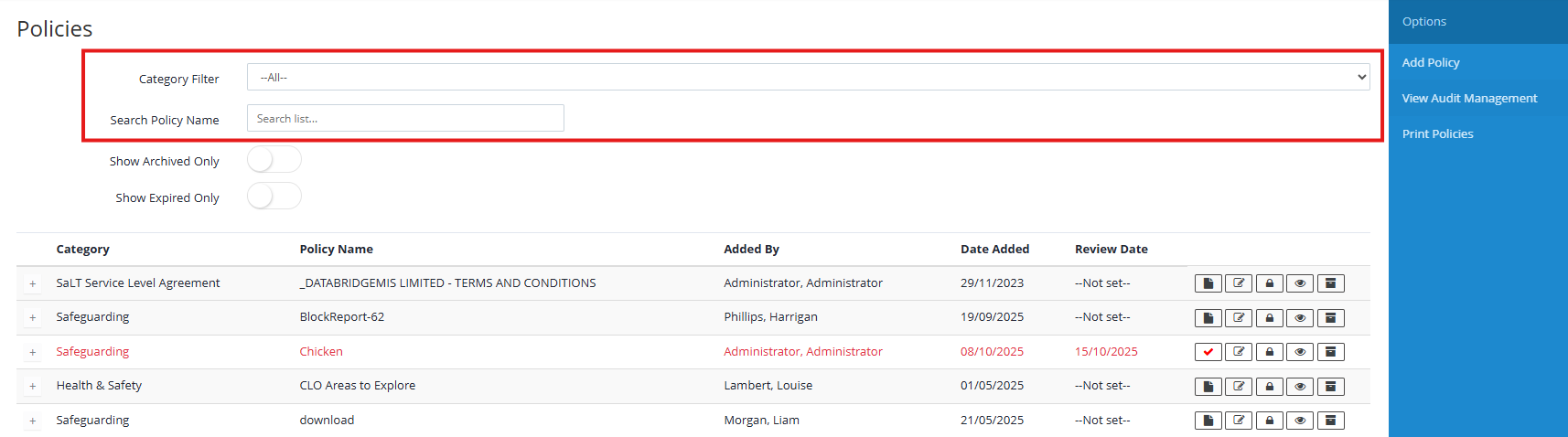This screenshot has width=1568, height=437.
Task: Click document icon for CLO Areas to Explore
Action: [x=1208, y=387]
